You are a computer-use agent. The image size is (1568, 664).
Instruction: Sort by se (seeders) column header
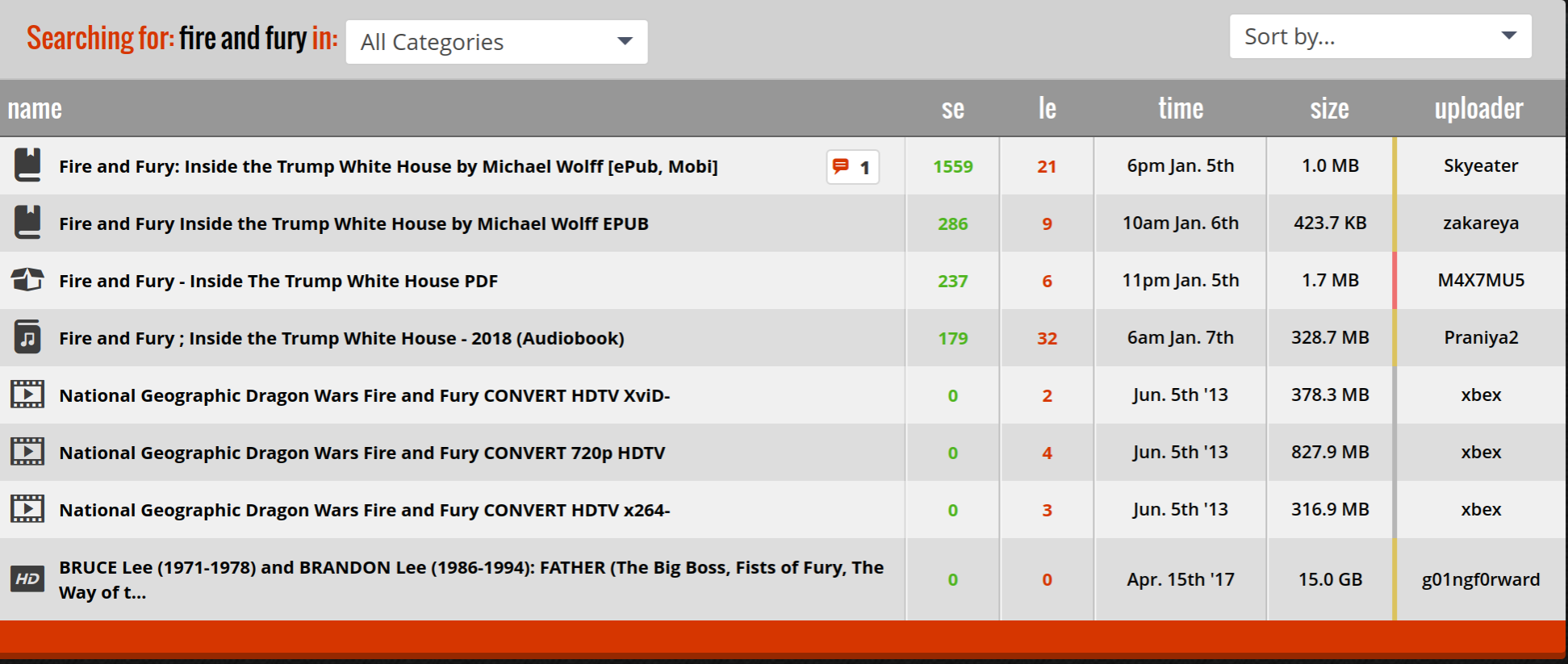[953, 108]
